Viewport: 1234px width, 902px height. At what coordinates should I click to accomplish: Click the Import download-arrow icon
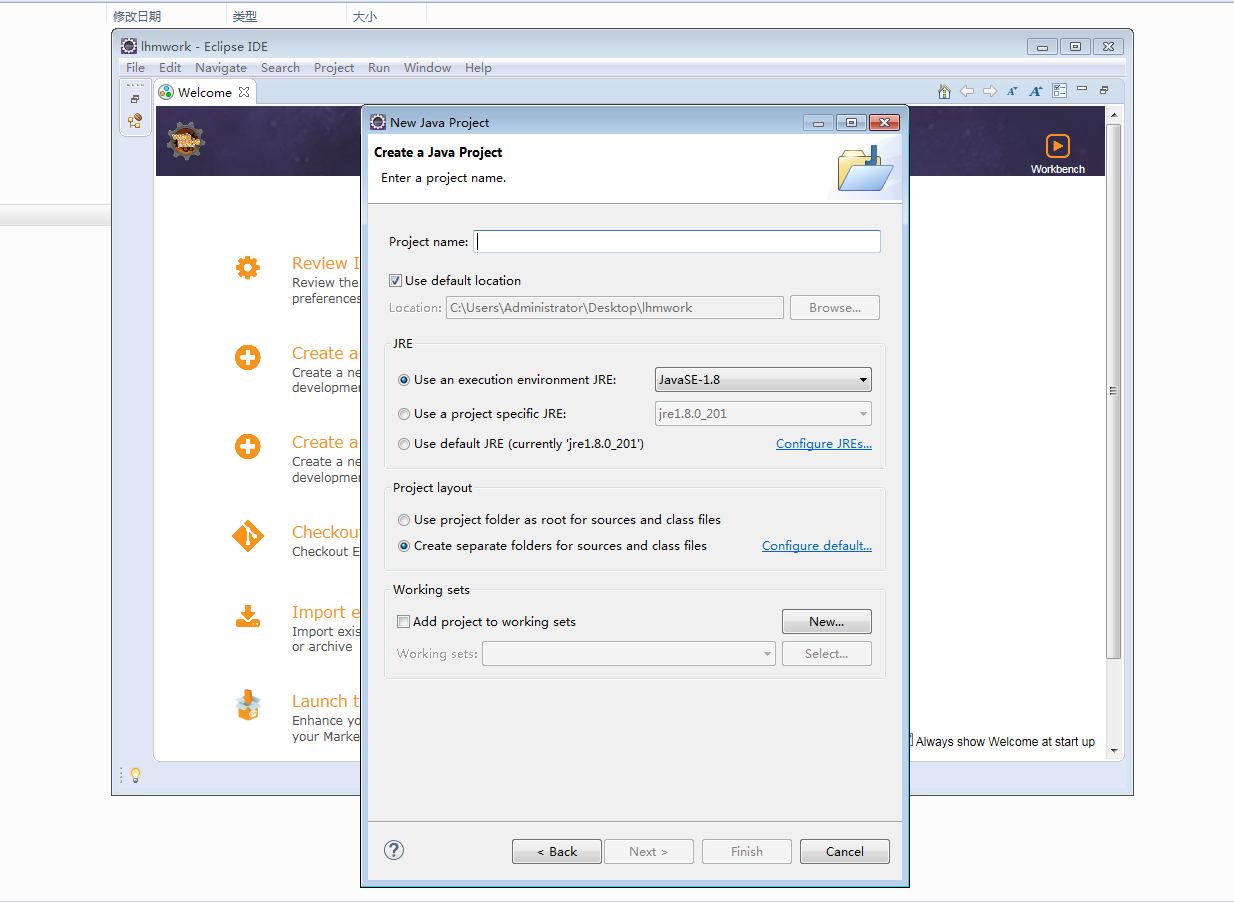[247, 616]
